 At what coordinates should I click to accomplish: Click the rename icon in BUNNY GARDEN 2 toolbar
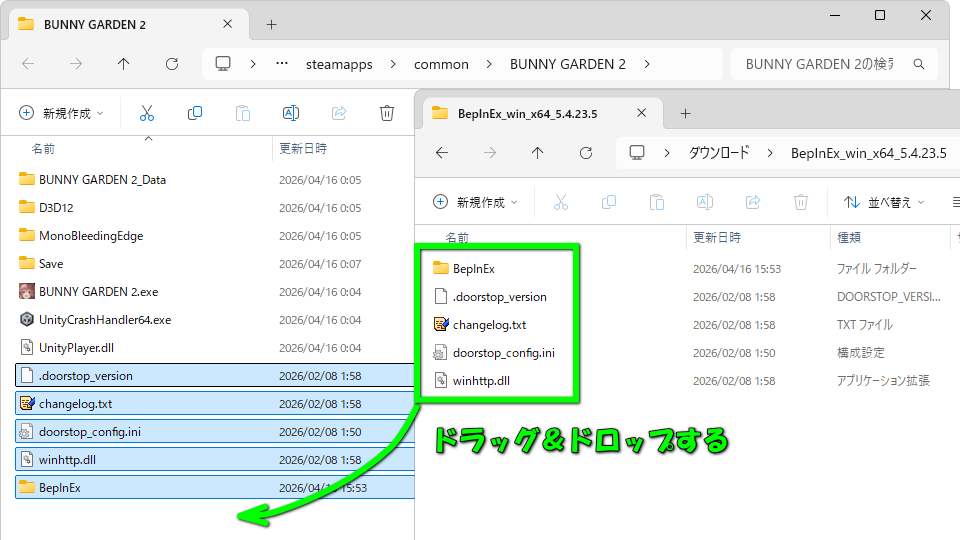291,113
